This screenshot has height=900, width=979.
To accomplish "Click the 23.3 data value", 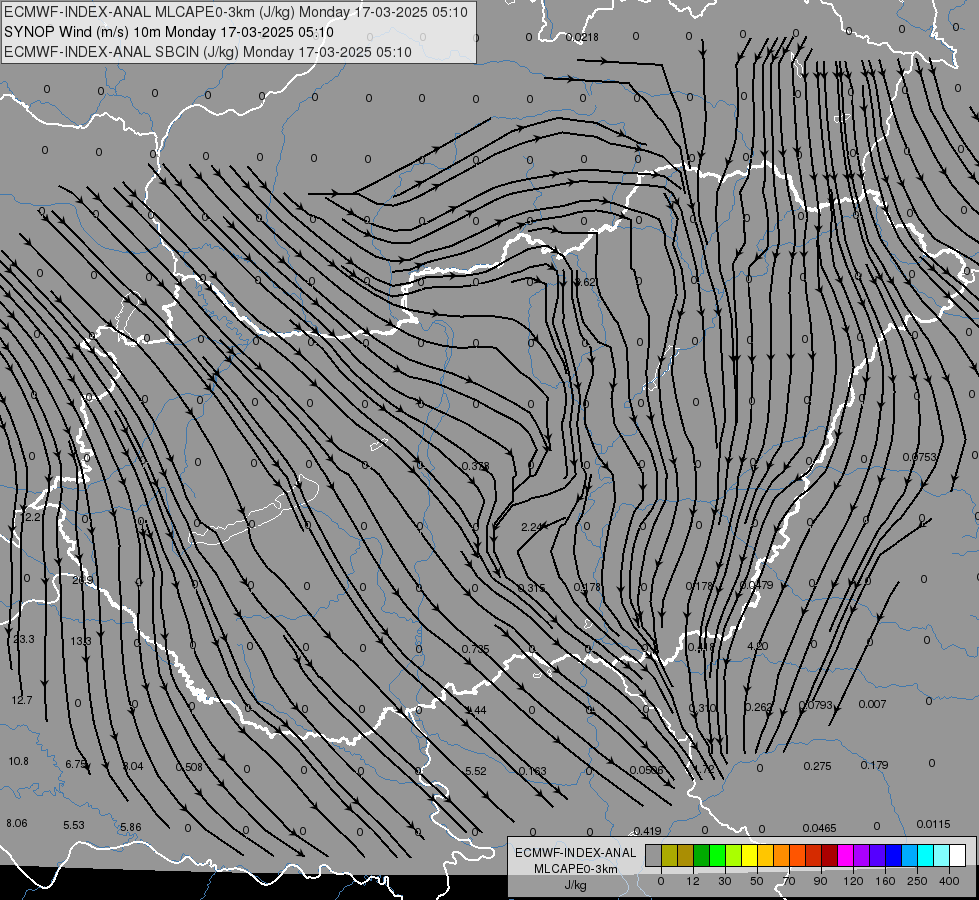I will pos(24,639).
